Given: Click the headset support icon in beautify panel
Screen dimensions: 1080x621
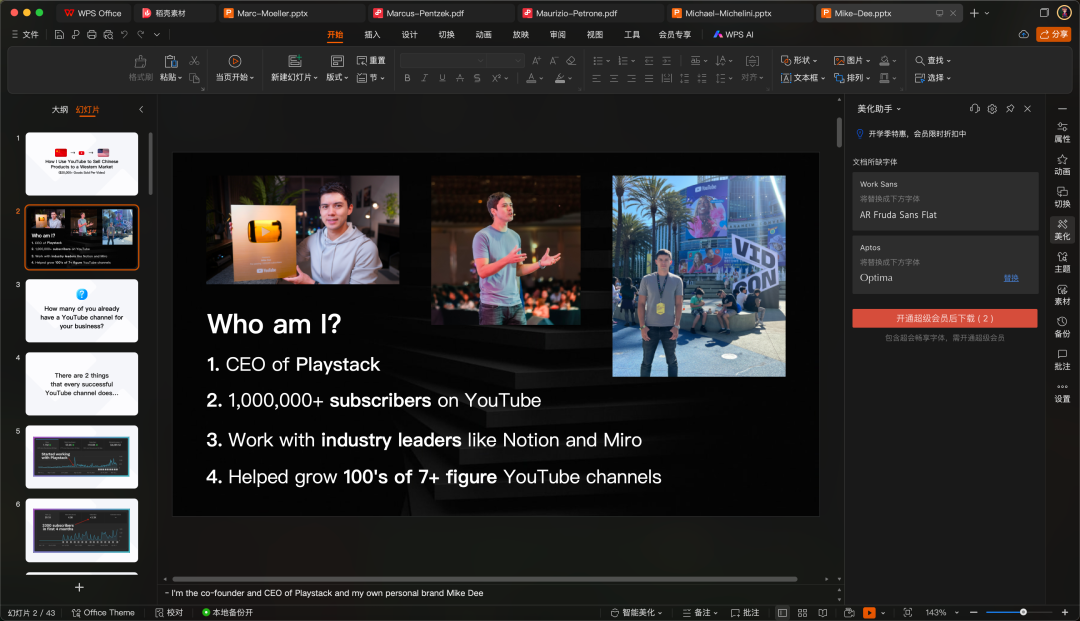Looking at the screenshot, I should click(975, 109).
